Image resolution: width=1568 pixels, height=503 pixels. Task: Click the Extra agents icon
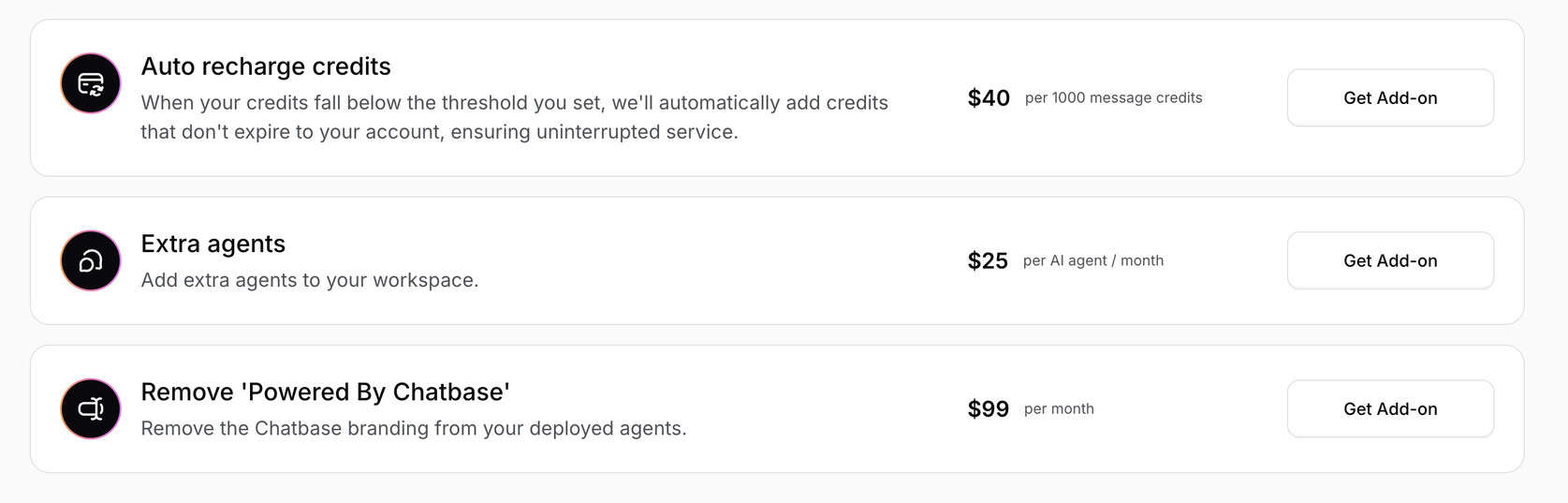[x=91, y=260]
